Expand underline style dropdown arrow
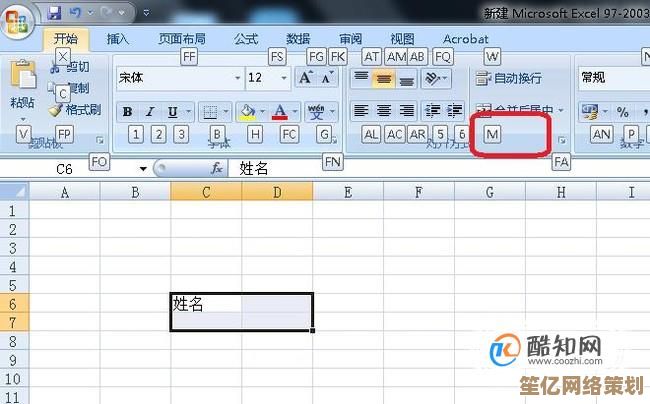This screenshot has width=650, height=404. pos(188,111)
